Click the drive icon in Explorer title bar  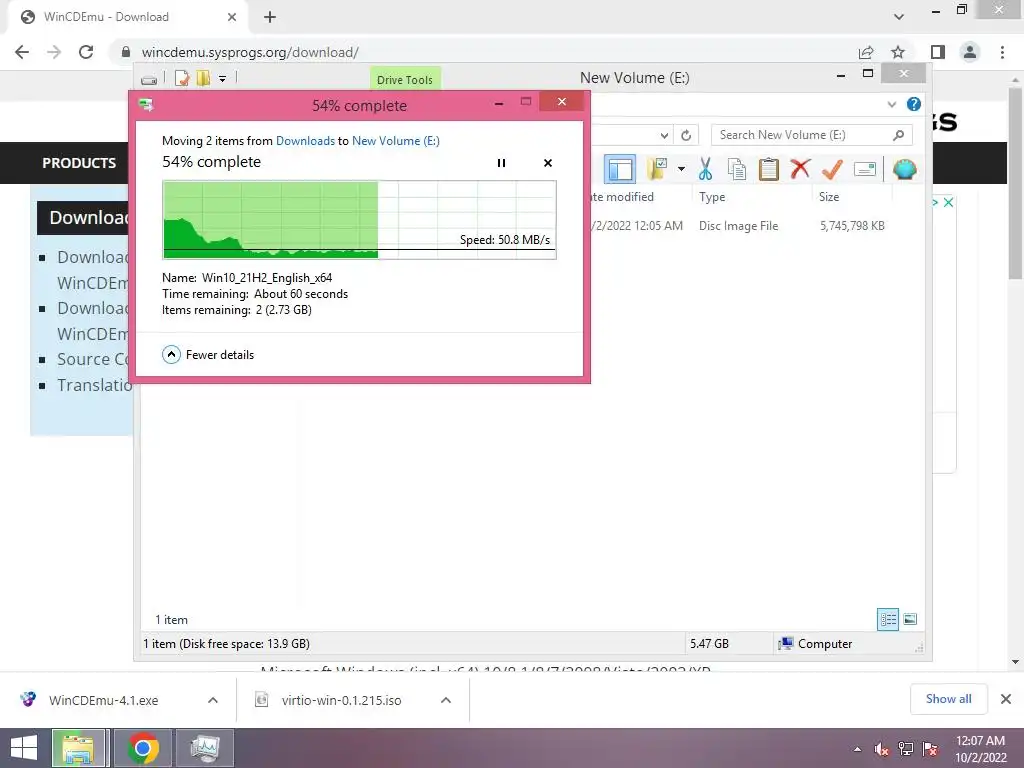[x=149, y=79]
